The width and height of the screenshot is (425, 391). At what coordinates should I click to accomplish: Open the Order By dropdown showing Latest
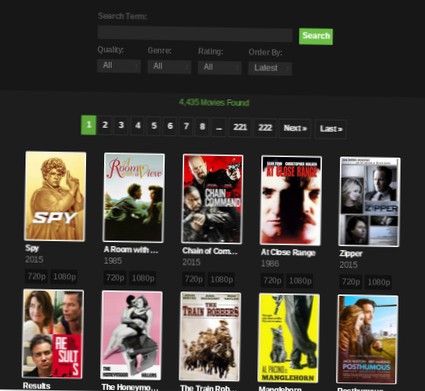[x=270, y=68]
